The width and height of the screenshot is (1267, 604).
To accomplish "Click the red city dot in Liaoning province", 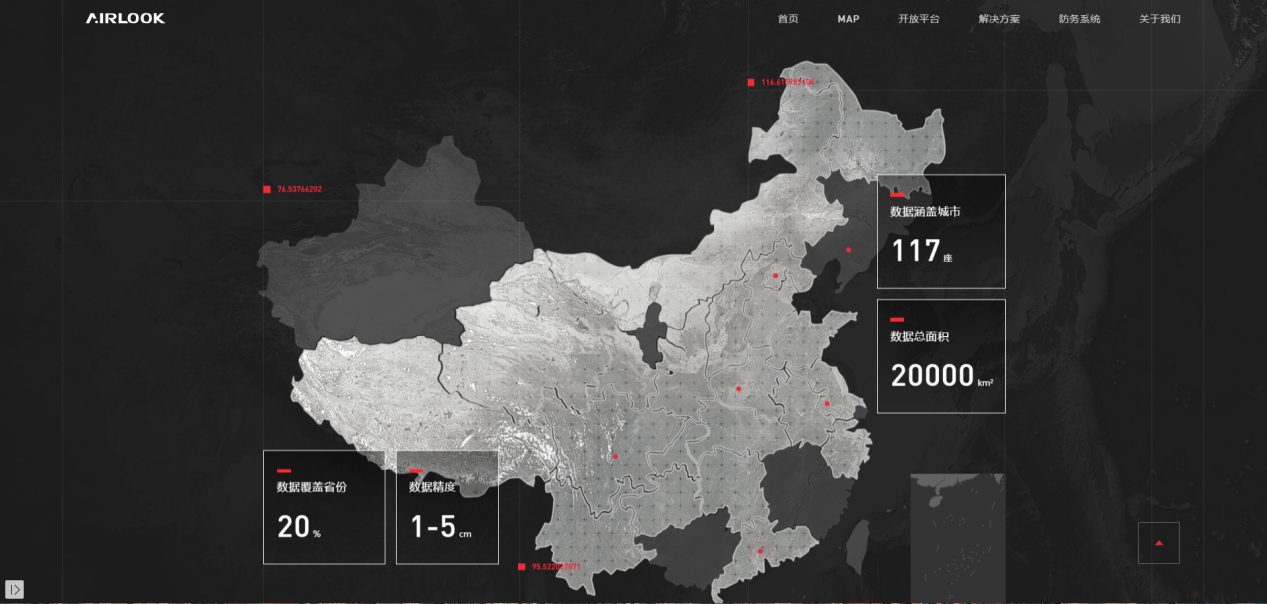I will point(848,249).
